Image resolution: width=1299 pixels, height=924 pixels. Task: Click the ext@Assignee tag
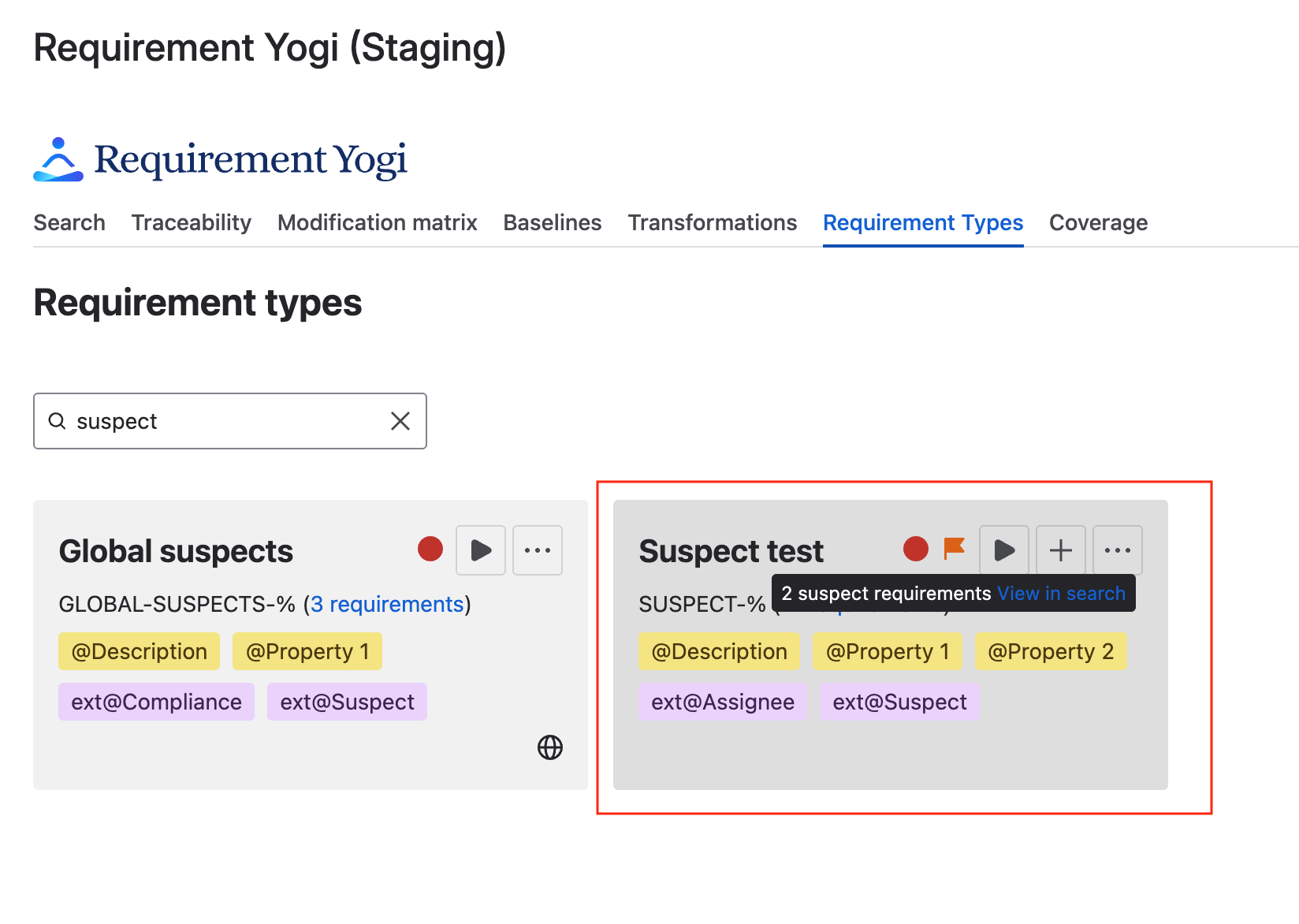tap(723, 702)
